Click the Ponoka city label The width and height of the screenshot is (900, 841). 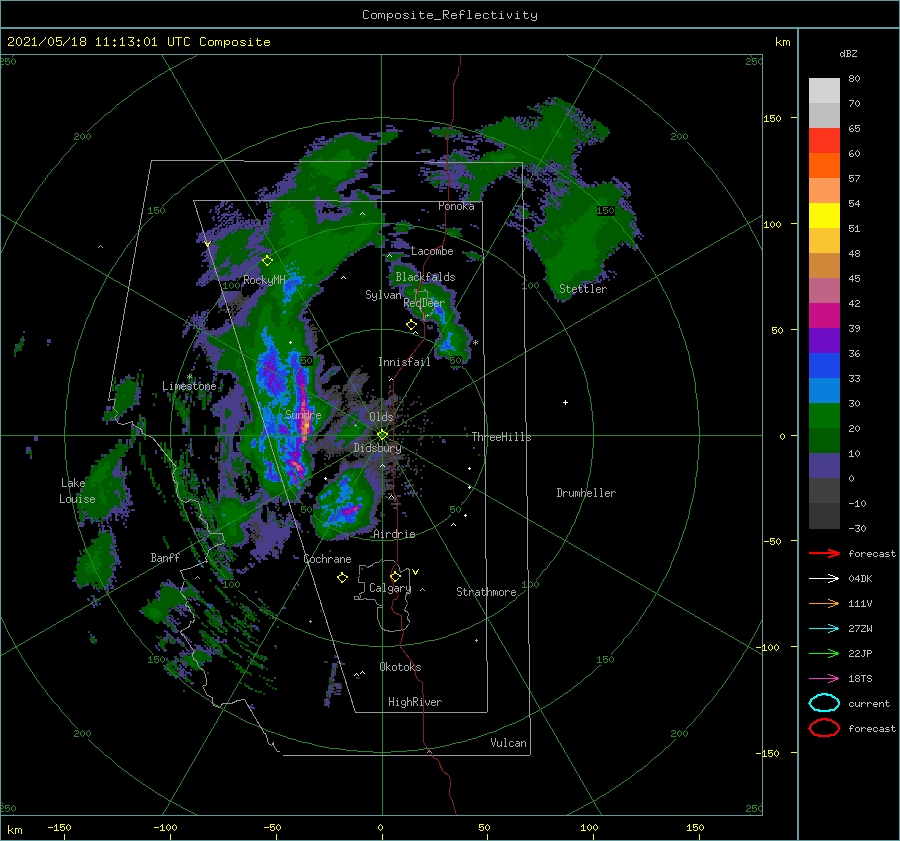tap(456, 206)
